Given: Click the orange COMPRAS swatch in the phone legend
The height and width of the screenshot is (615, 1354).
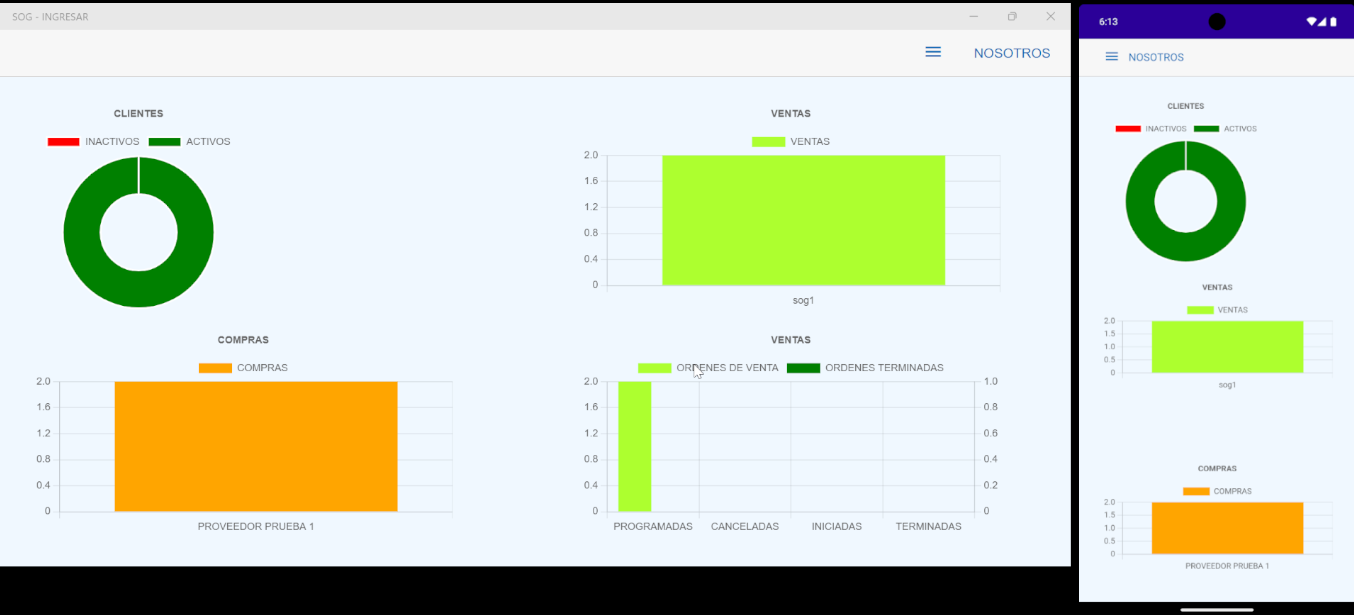Looking at the screenshot, I should [x=1196, y=491].
